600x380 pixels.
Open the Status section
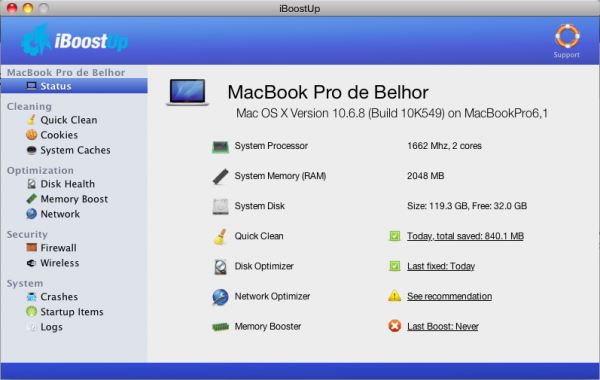click(x=74, y=86)
